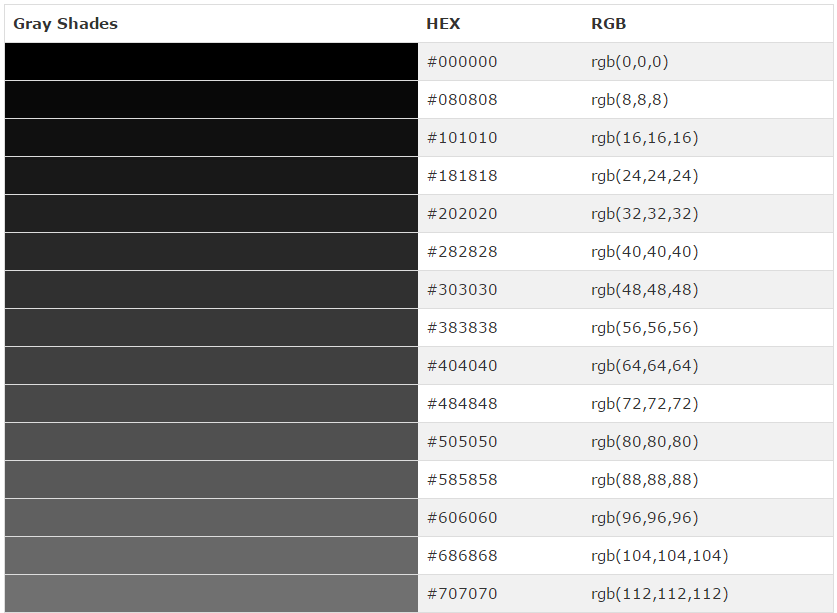The height and width of the screenshot is (613, 837).
Task: Click the Gray Shades column header
Action: tap(66, 24)
